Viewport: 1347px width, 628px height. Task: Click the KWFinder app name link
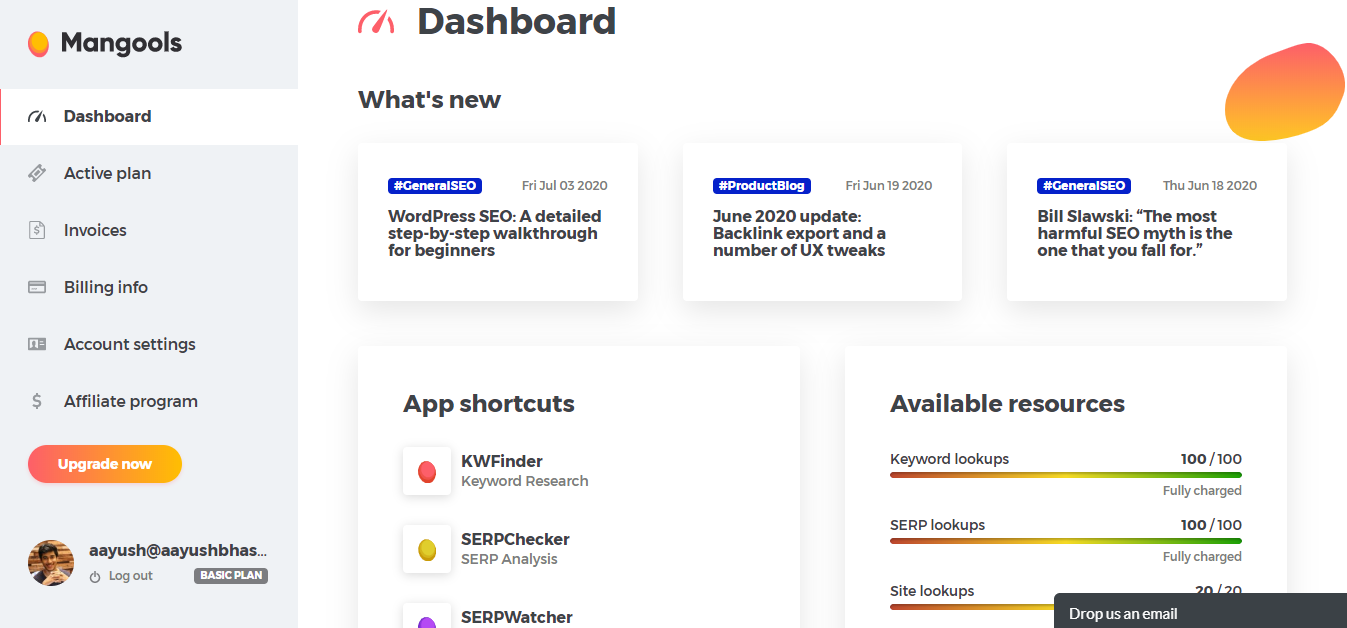tap(502, 461)
